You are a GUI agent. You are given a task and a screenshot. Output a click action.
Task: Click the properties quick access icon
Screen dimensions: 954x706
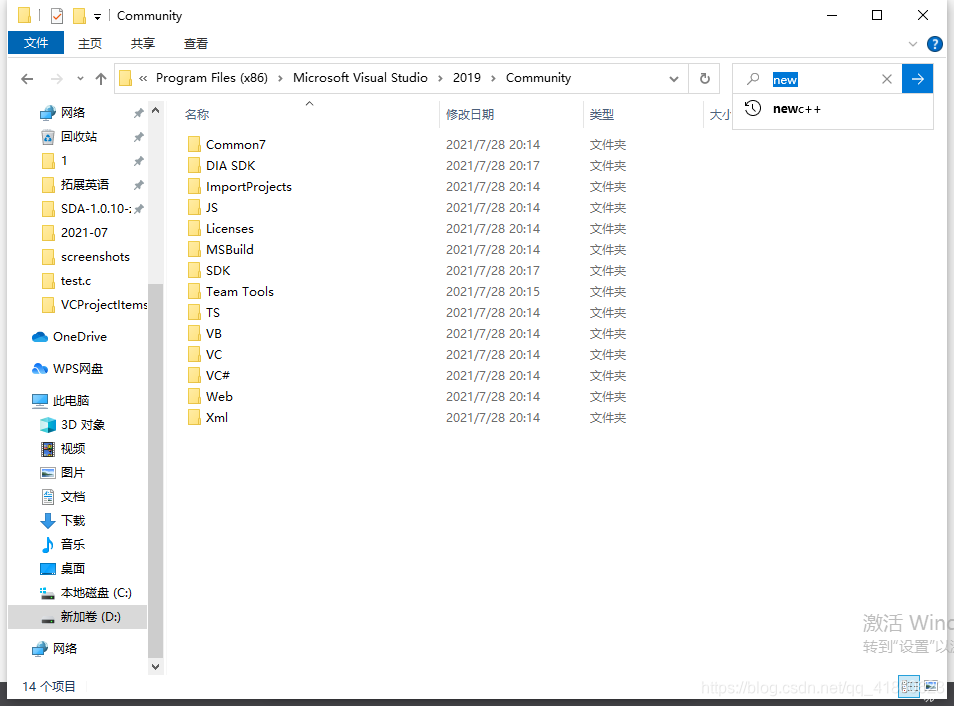pos(57,15)
